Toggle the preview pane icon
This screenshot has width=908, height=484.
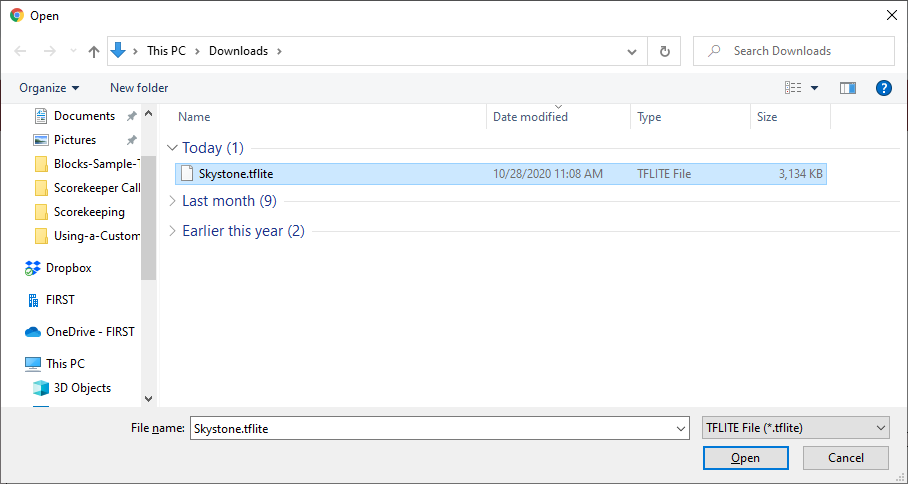click(x=847, y=88)
